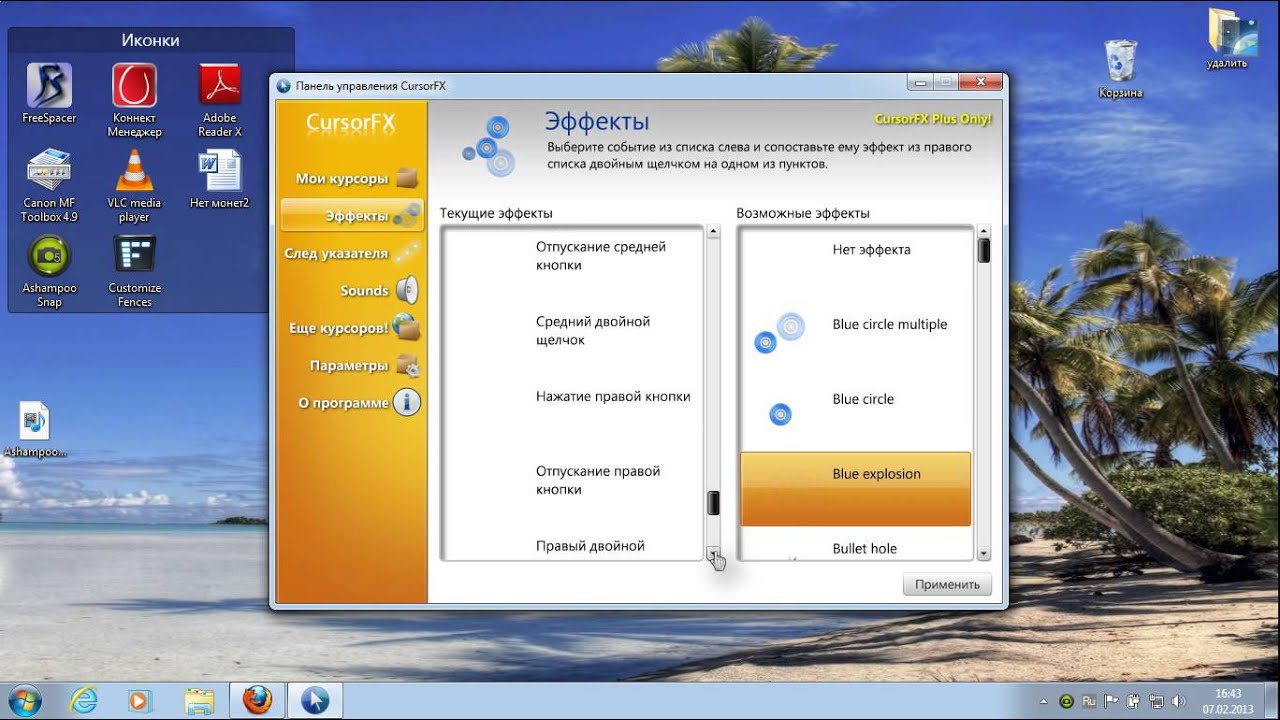Viewport: 1280px width, 720px height.
Task: Open Adobe Reader X icon
Action: pos(220,100)
